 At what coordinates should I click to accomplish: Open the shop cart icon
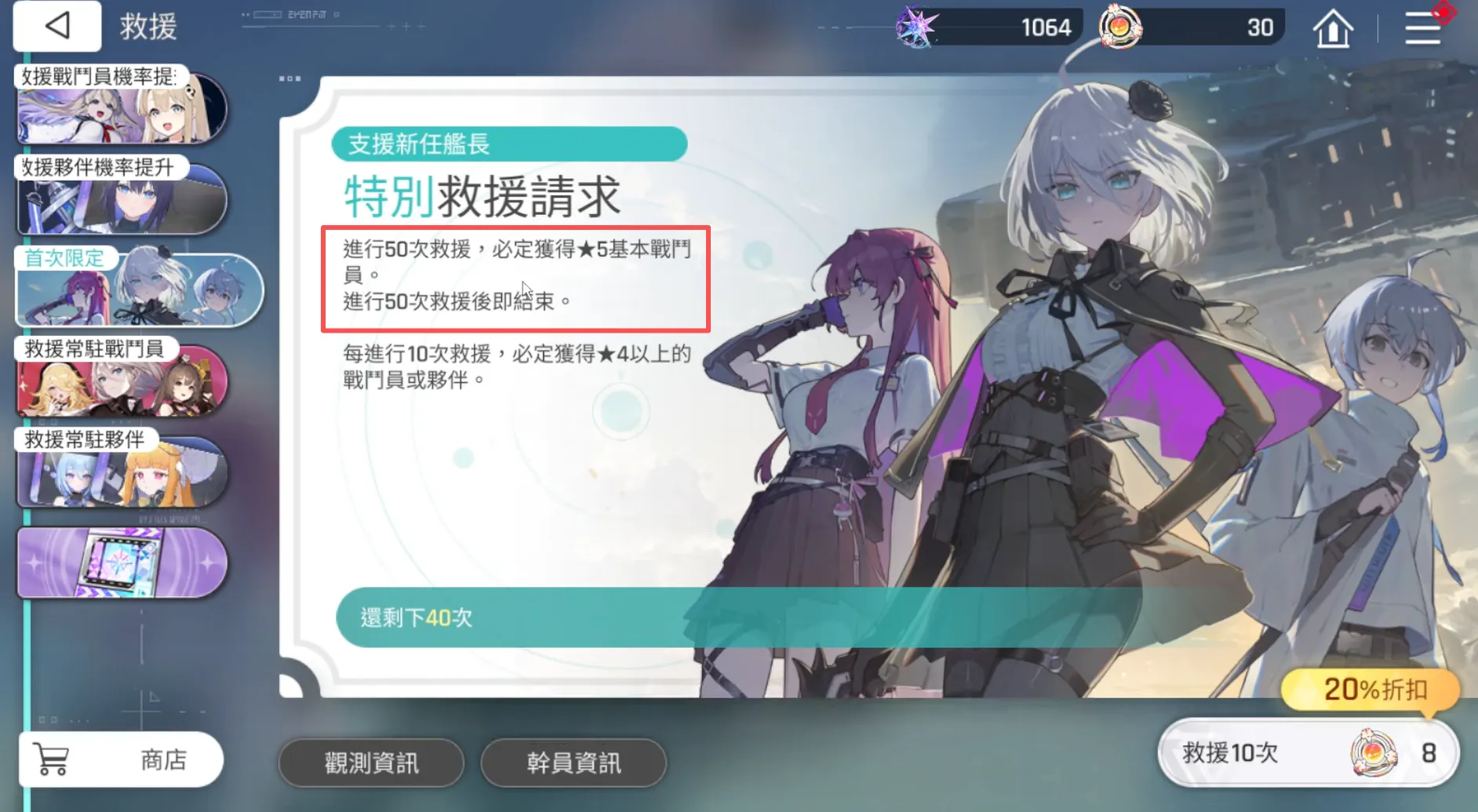[52, 759]
